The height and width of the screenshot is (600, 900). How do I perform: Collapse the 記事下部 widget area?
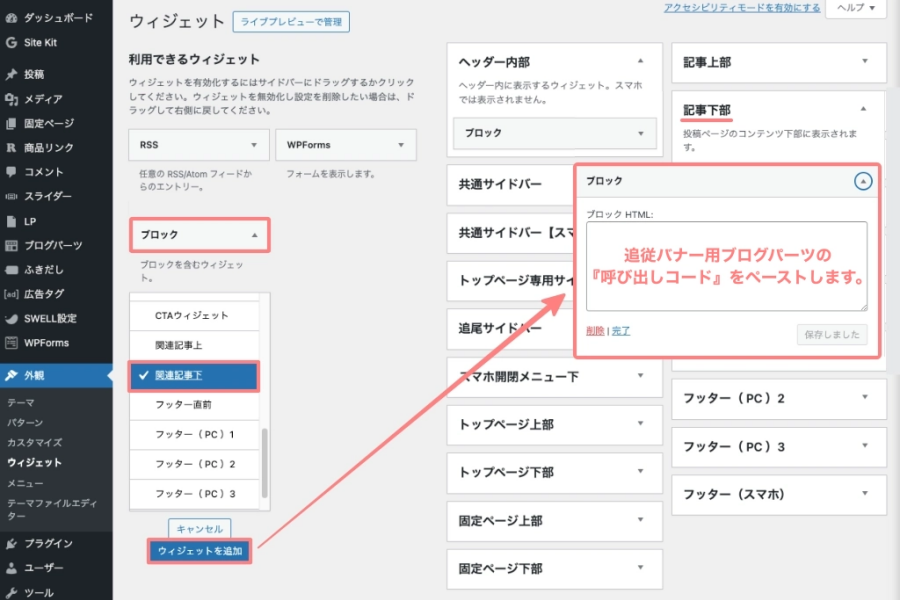pyautogui.click(x=863, y=109)
